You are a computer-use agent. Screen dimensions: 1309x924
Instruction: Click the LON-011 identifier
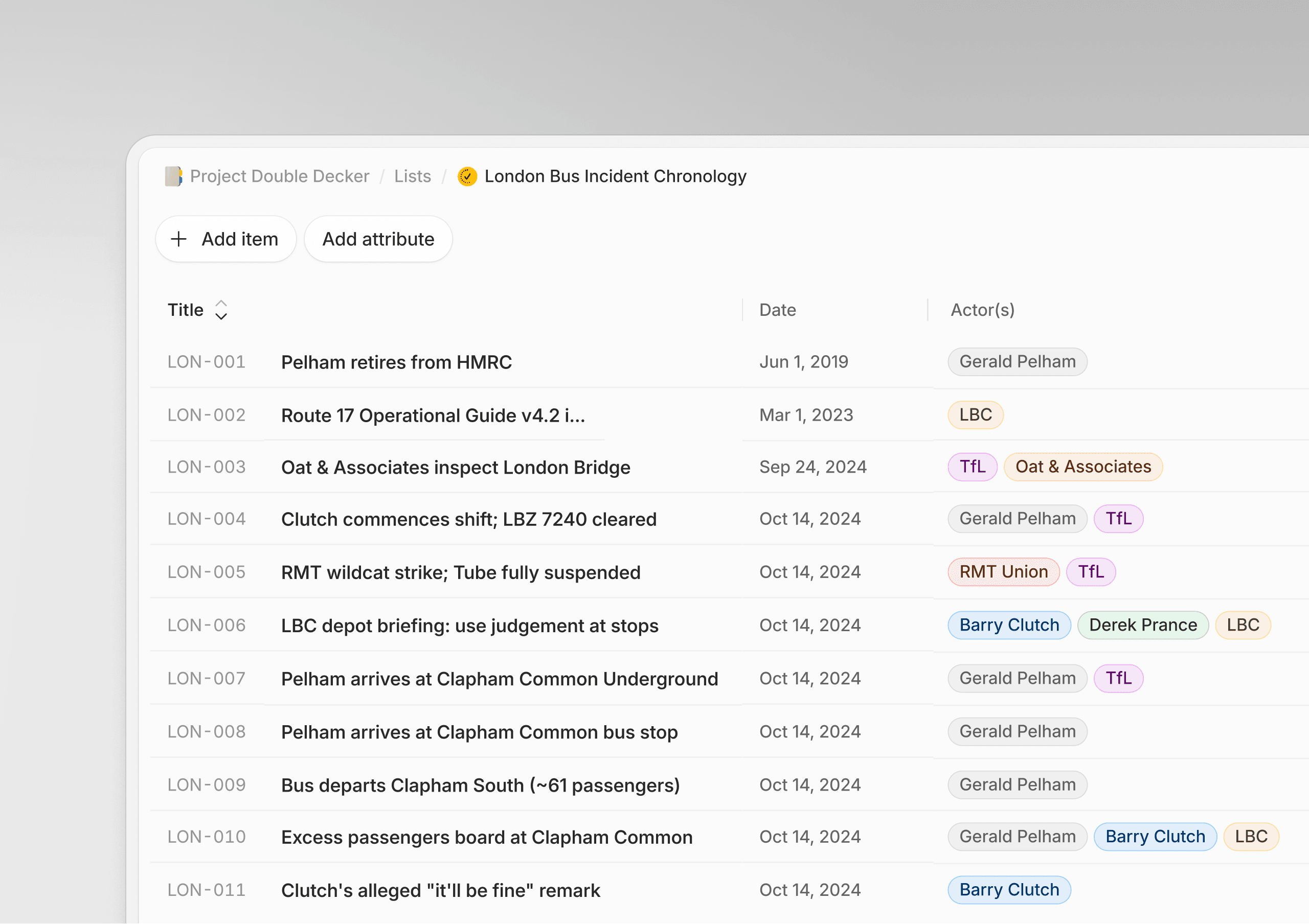point(207,890)
